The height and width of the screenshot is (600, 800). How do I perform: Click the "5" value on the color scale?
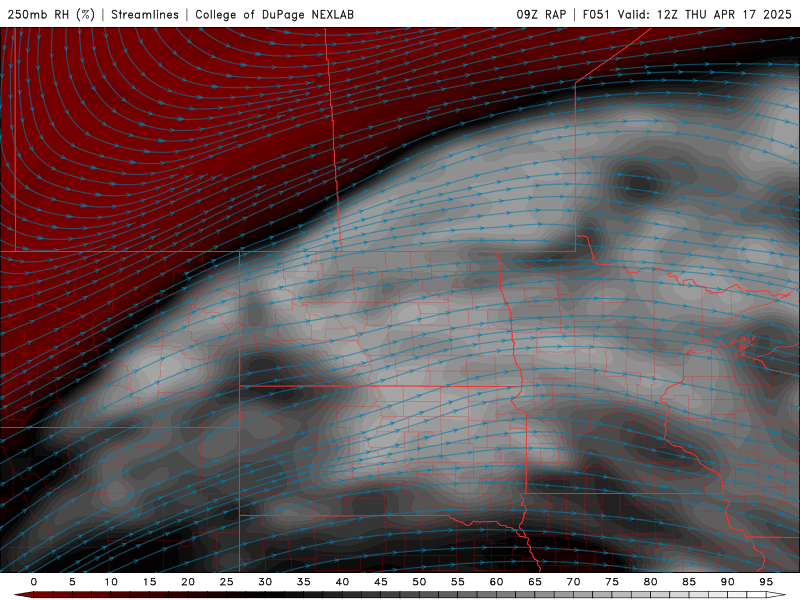pos(72,582)
